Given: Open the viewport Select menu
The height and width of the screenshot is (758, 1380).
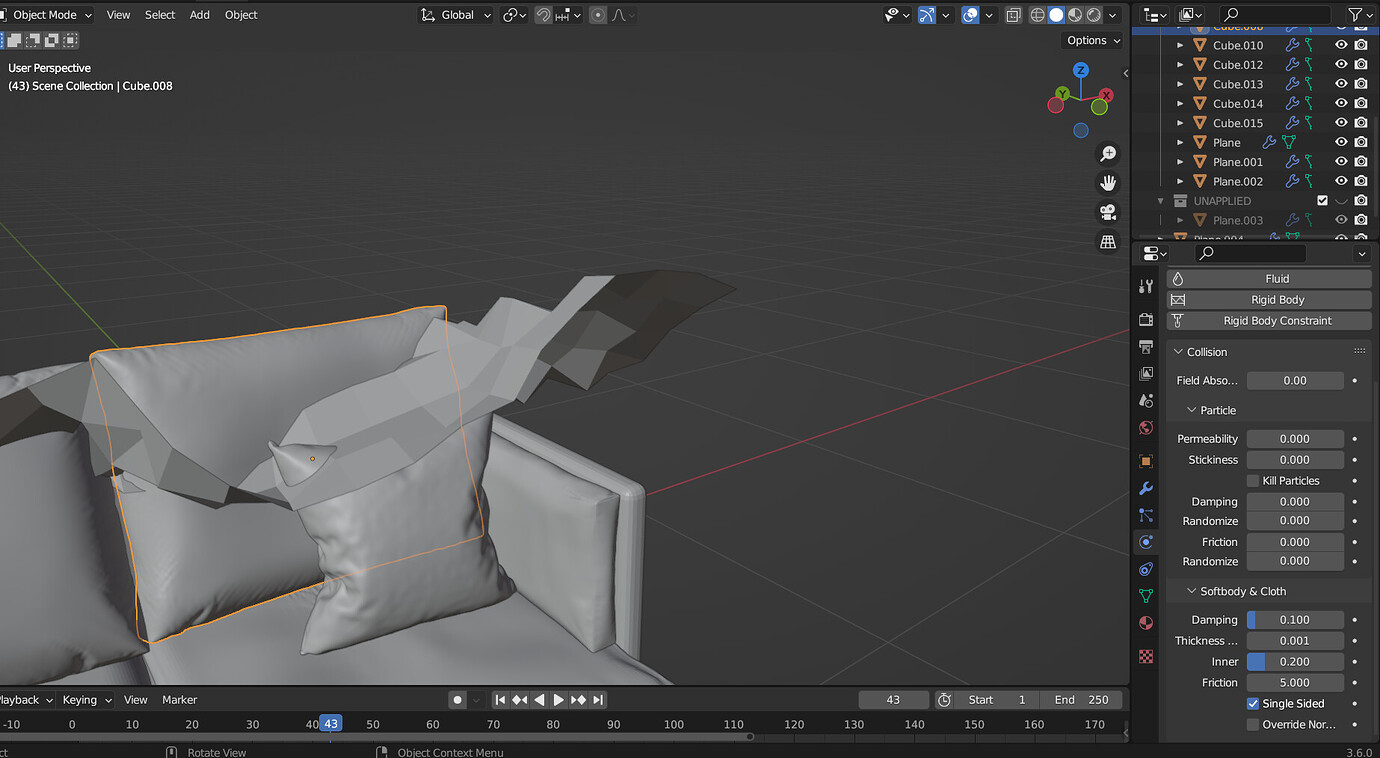Looking at the screenshot, I should point(160,15).
